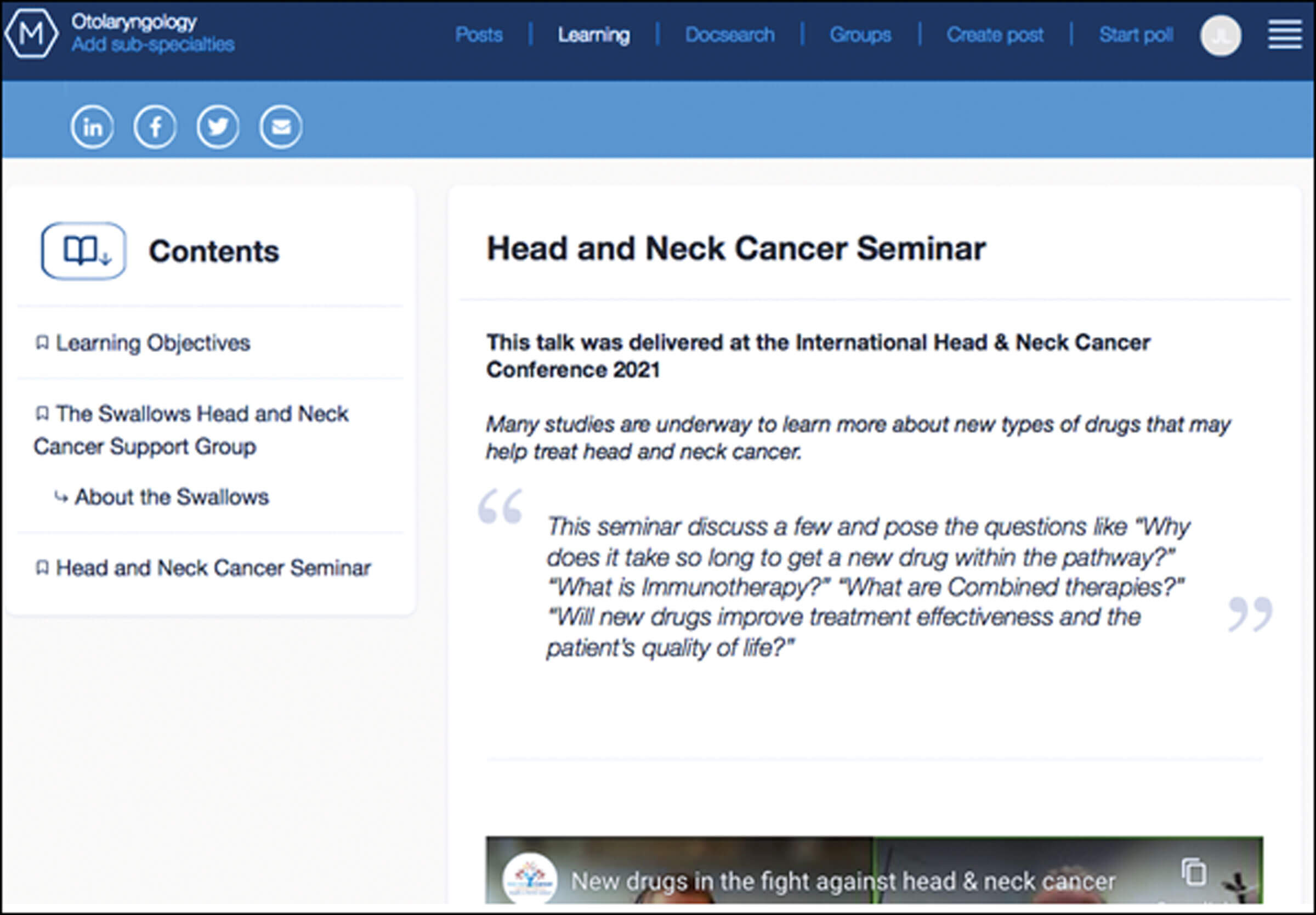This screenshot has height=915, width=1316.
Task: Go to Groups page
Action: pyautogui.click(x=860, y=35)
